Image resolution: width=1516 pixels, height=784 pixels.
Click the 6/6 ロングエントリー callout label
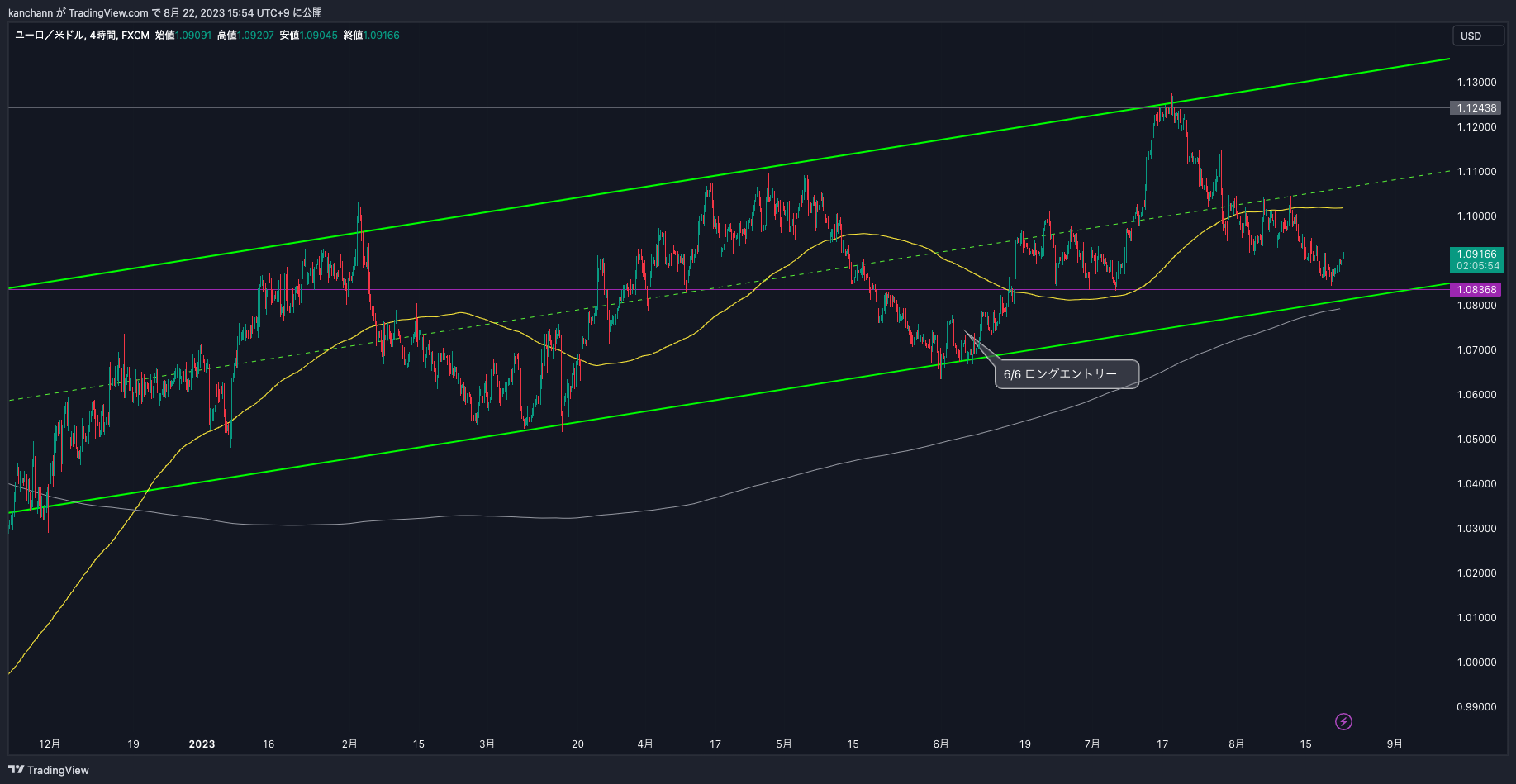pyautogui.click(x=1067, y=374)
